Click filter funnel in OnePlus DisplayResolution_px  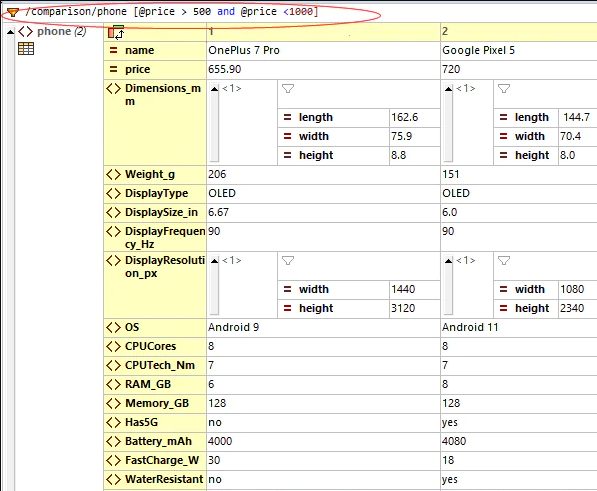[x=288, y=261]
